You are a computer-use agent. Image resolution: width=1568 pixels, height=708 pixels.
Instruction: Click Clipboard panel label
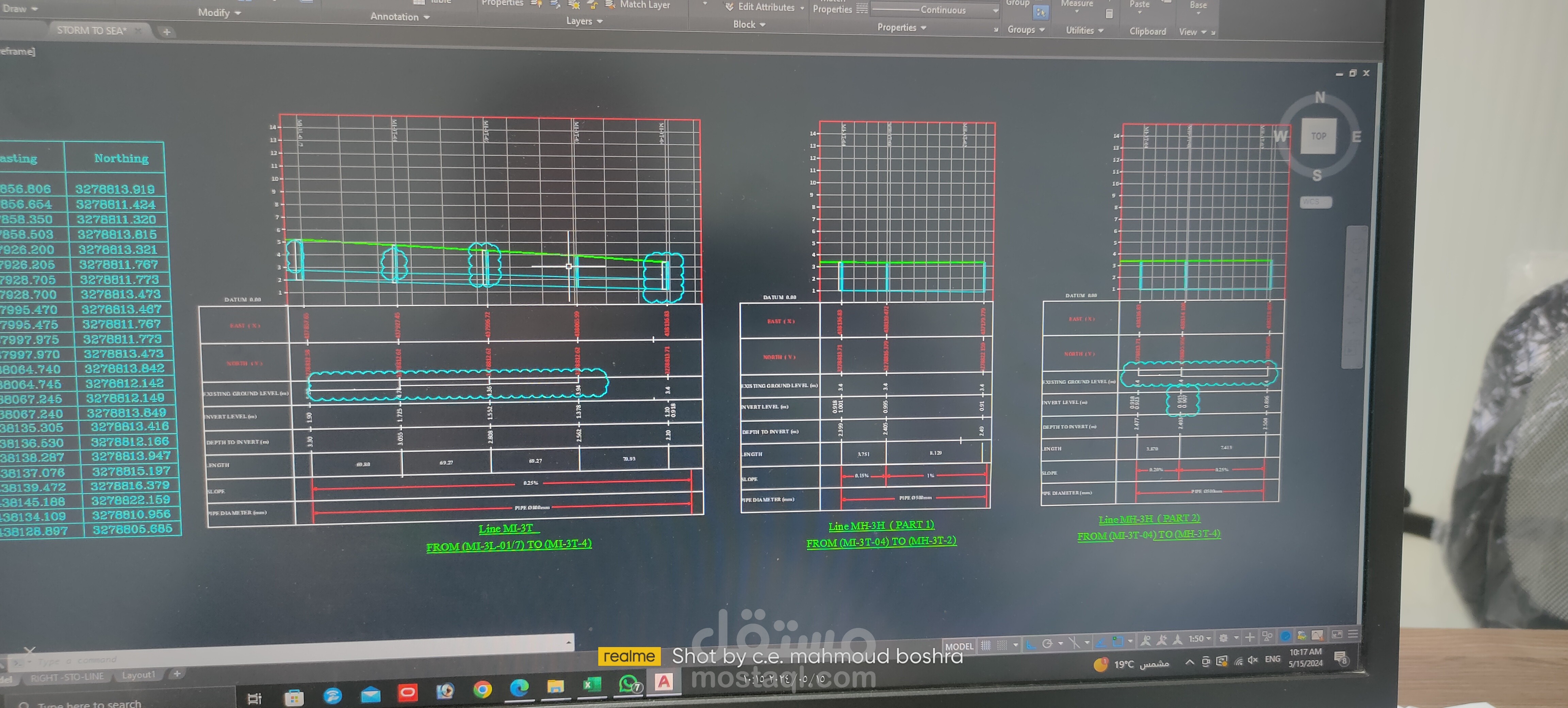coord(1147,31)
